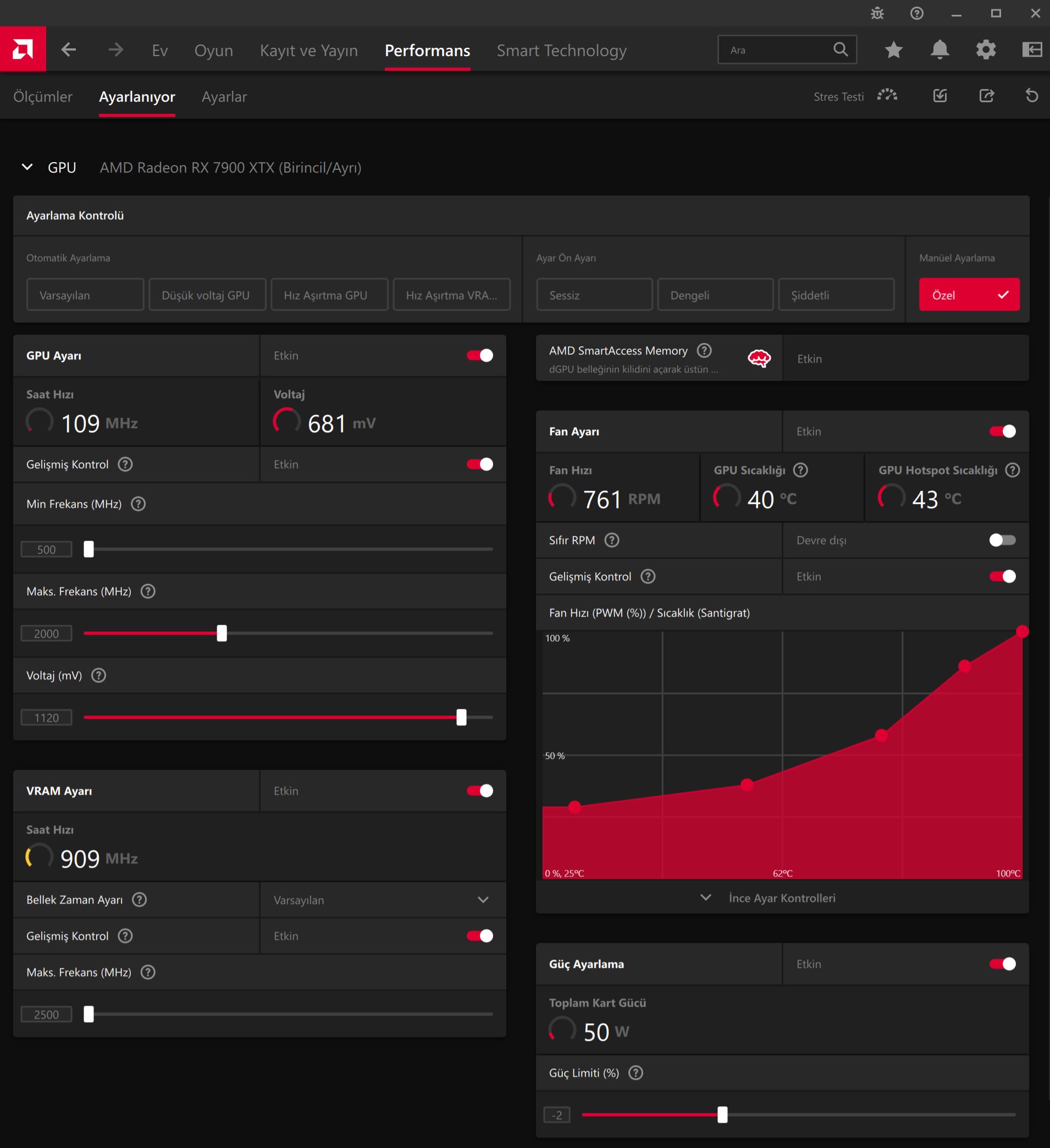This screenshot has width=1050, height=1148.
Task: Toggle VRAM Gelişmiş Kontrol switch
Action: click(x=480, y=936)
